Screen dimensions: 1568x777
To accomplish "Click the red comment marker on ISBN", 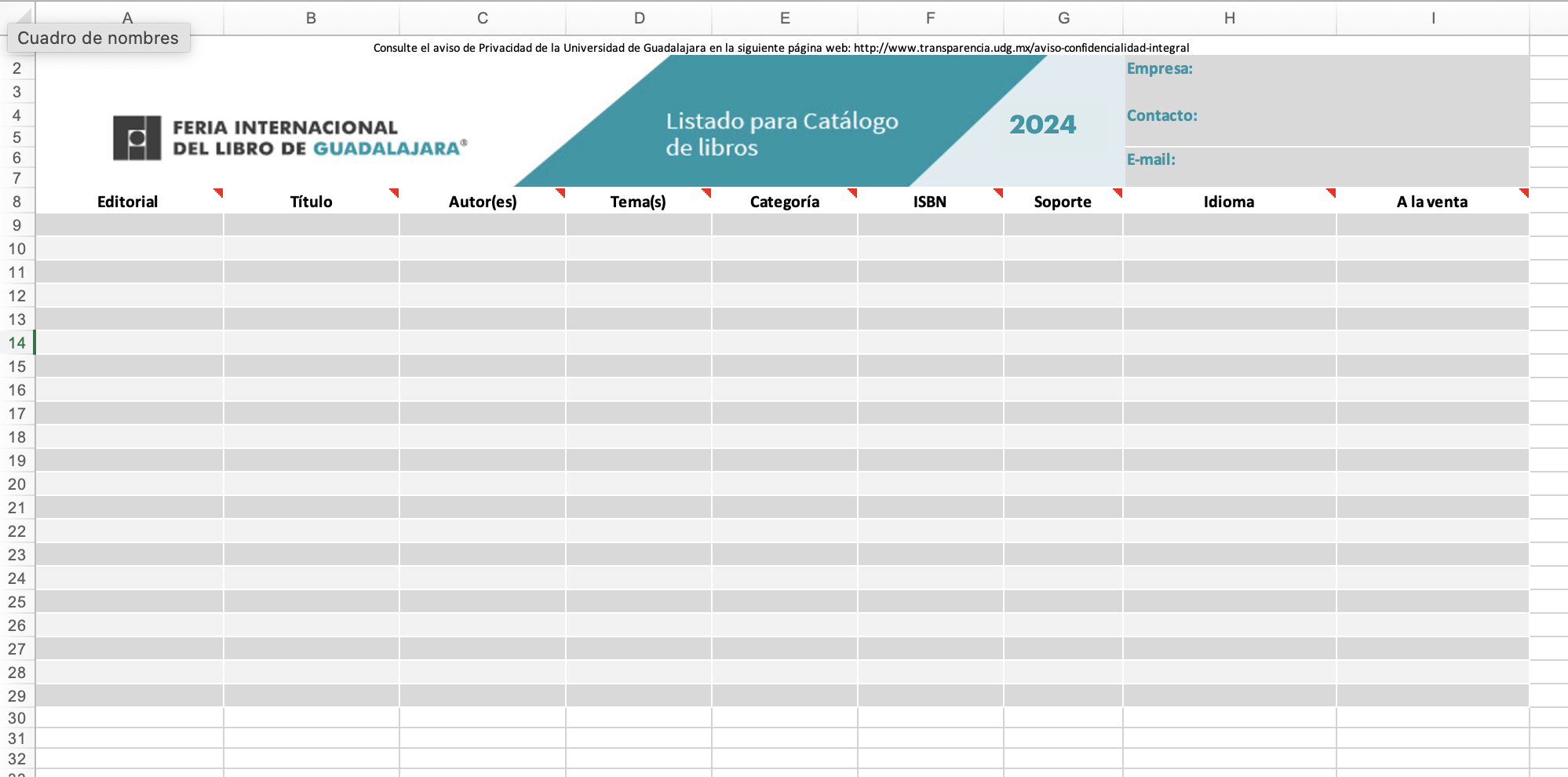I will [x=998, y=192].
